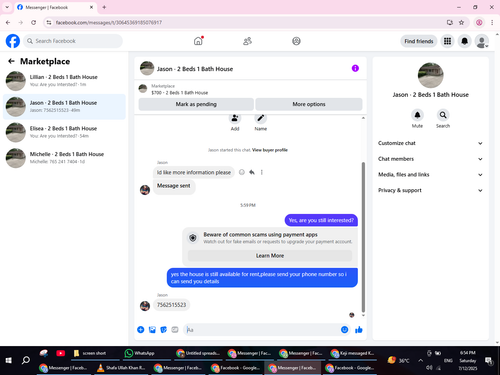Open Elisea's 2 Beds 1 Bath House chat
Screen dimensions: 500x375
point(64,132)
